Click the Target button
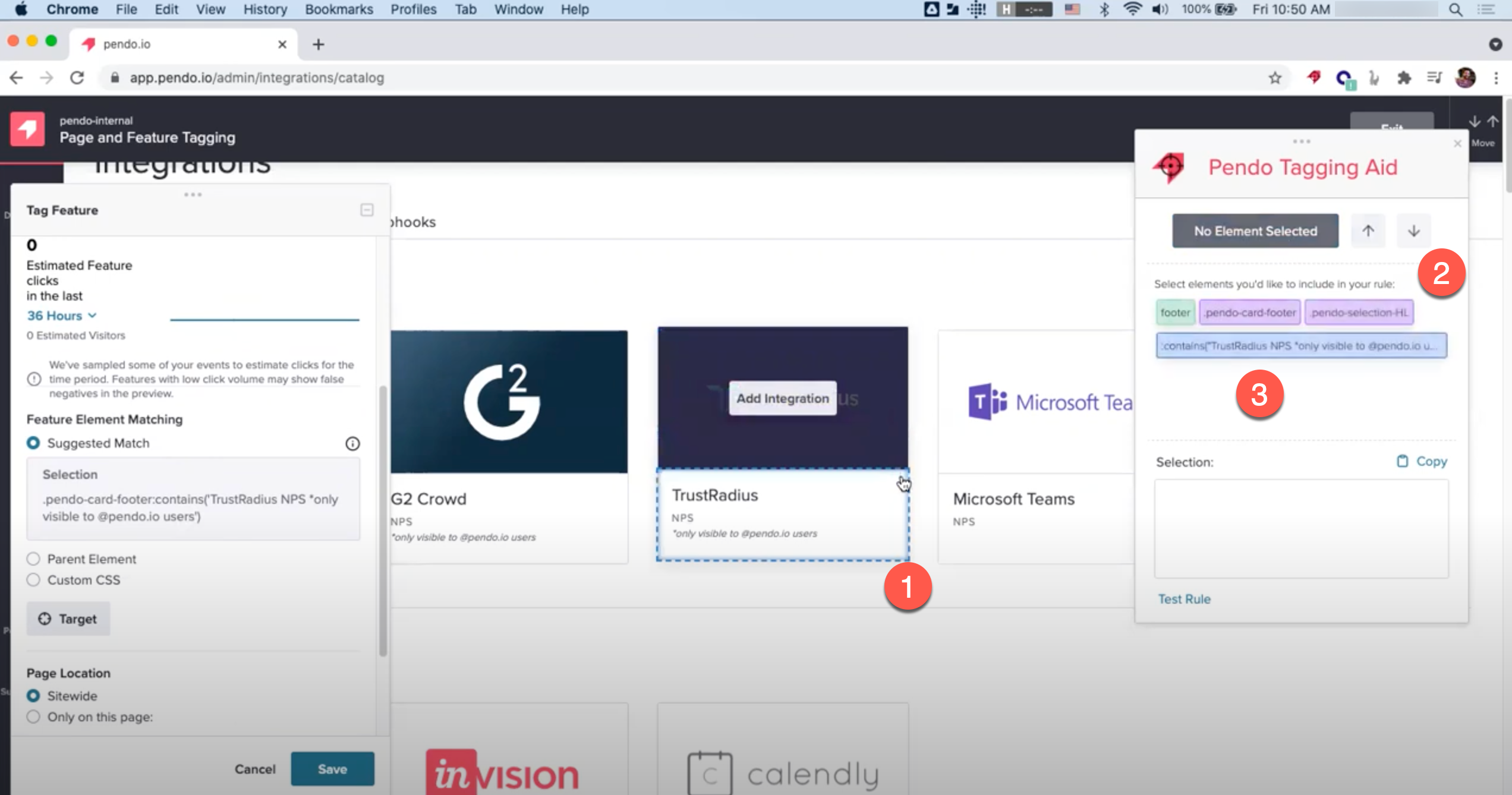This screenshot has height=795, width=1512. [68, 619]
